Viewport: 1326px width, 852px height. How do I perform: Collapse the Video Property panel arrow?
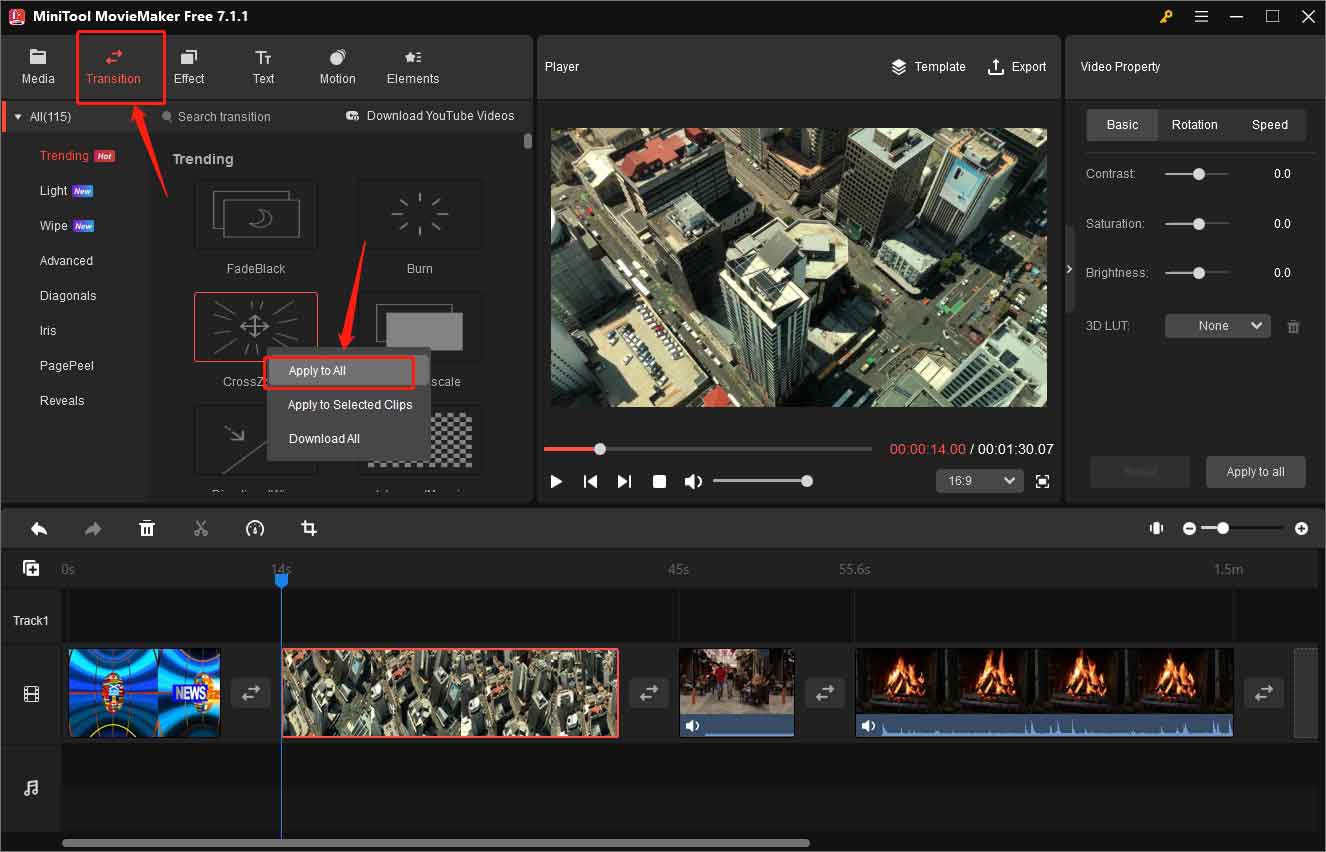(1070, 270)
